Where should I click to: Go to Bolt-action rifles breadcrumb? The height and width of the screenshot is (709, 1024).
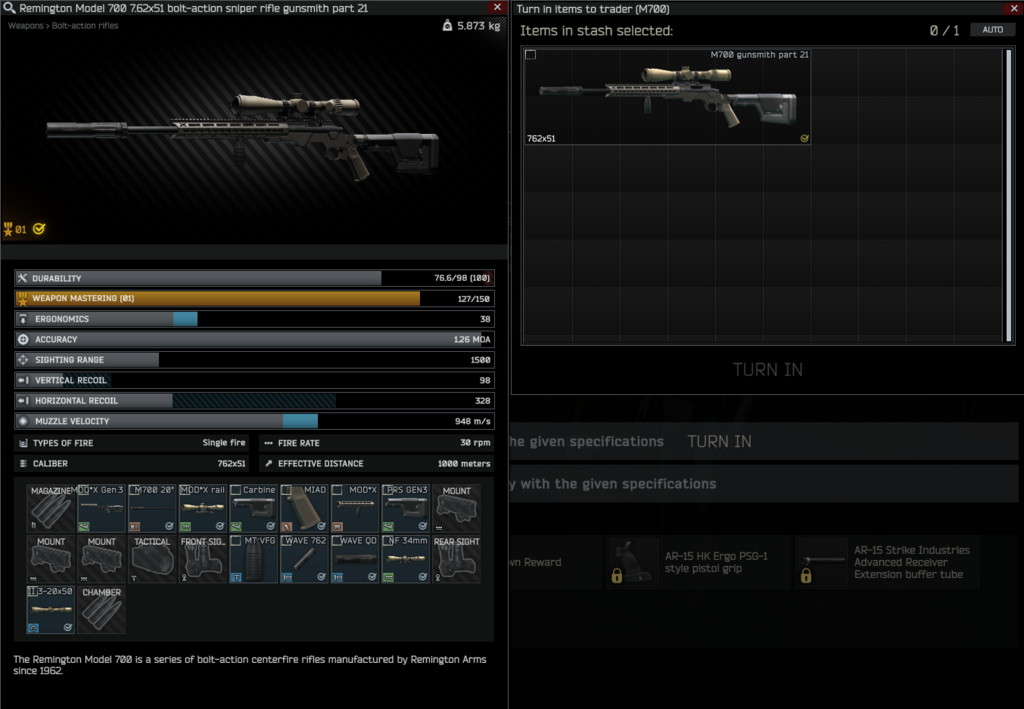pyautogui.click(x=84, y=26)
